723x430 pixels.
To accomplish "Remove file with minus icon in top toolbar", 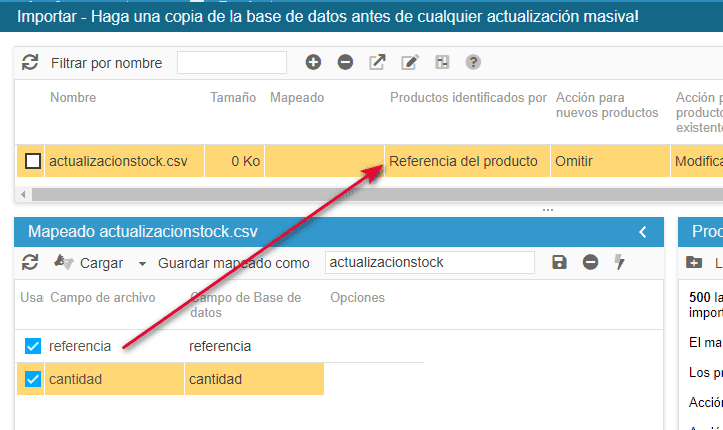I will pos(345,63).
